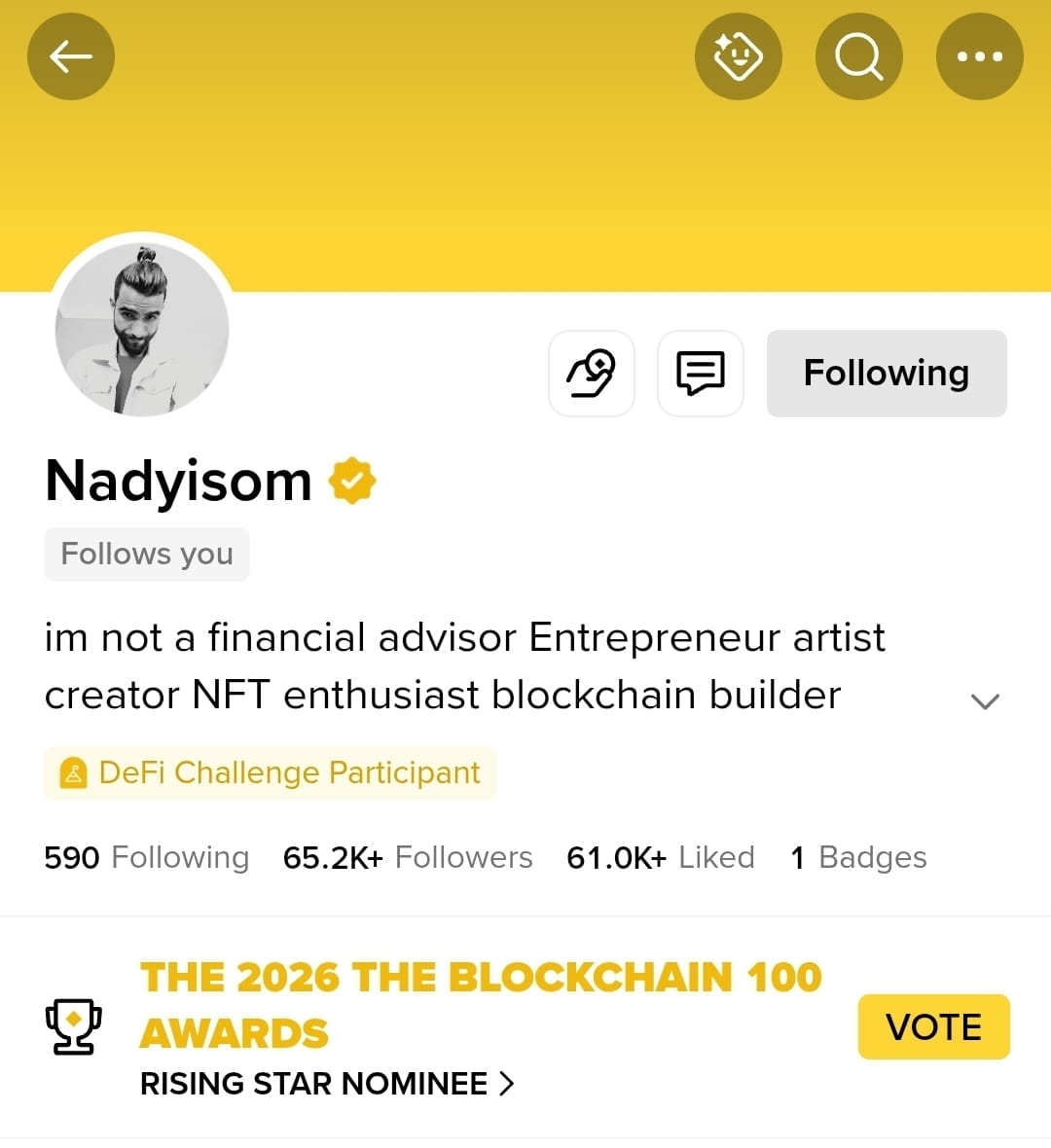The height and width of the screenshot is (1148, 1051).
Task: View 65.2K+ Followers list
Action: pyautogui.click(x=408, y=857)
